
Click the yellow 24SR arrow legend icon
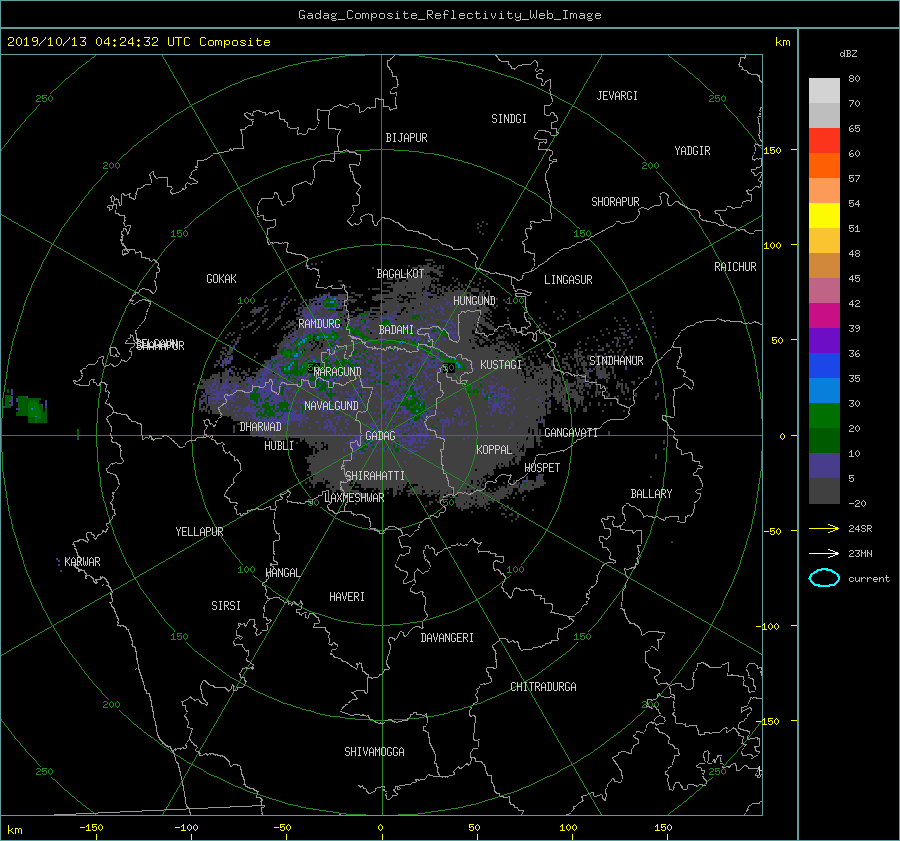(x=824, y=528)
